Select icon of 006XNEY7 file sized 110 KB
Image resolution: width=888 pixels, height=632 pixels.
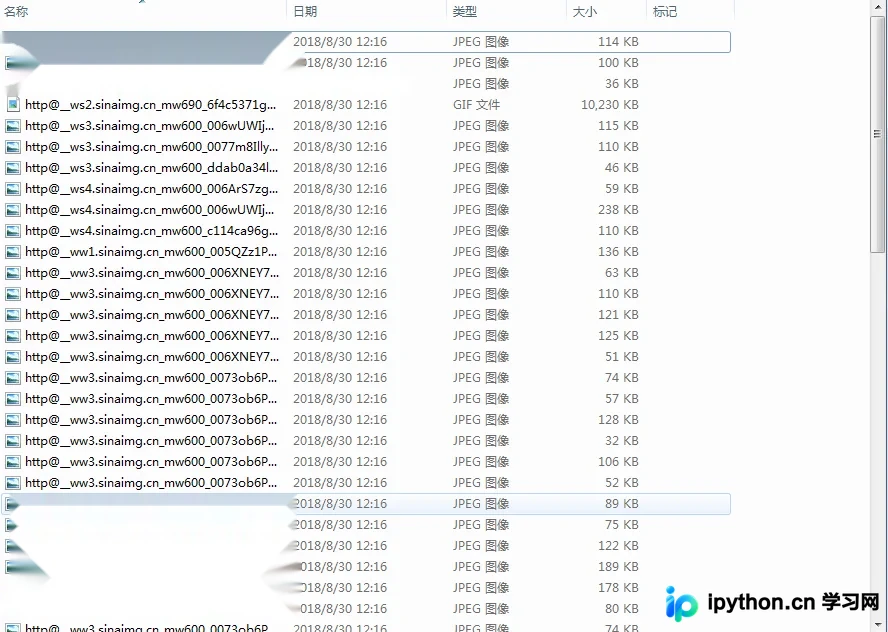click(13, 294)
